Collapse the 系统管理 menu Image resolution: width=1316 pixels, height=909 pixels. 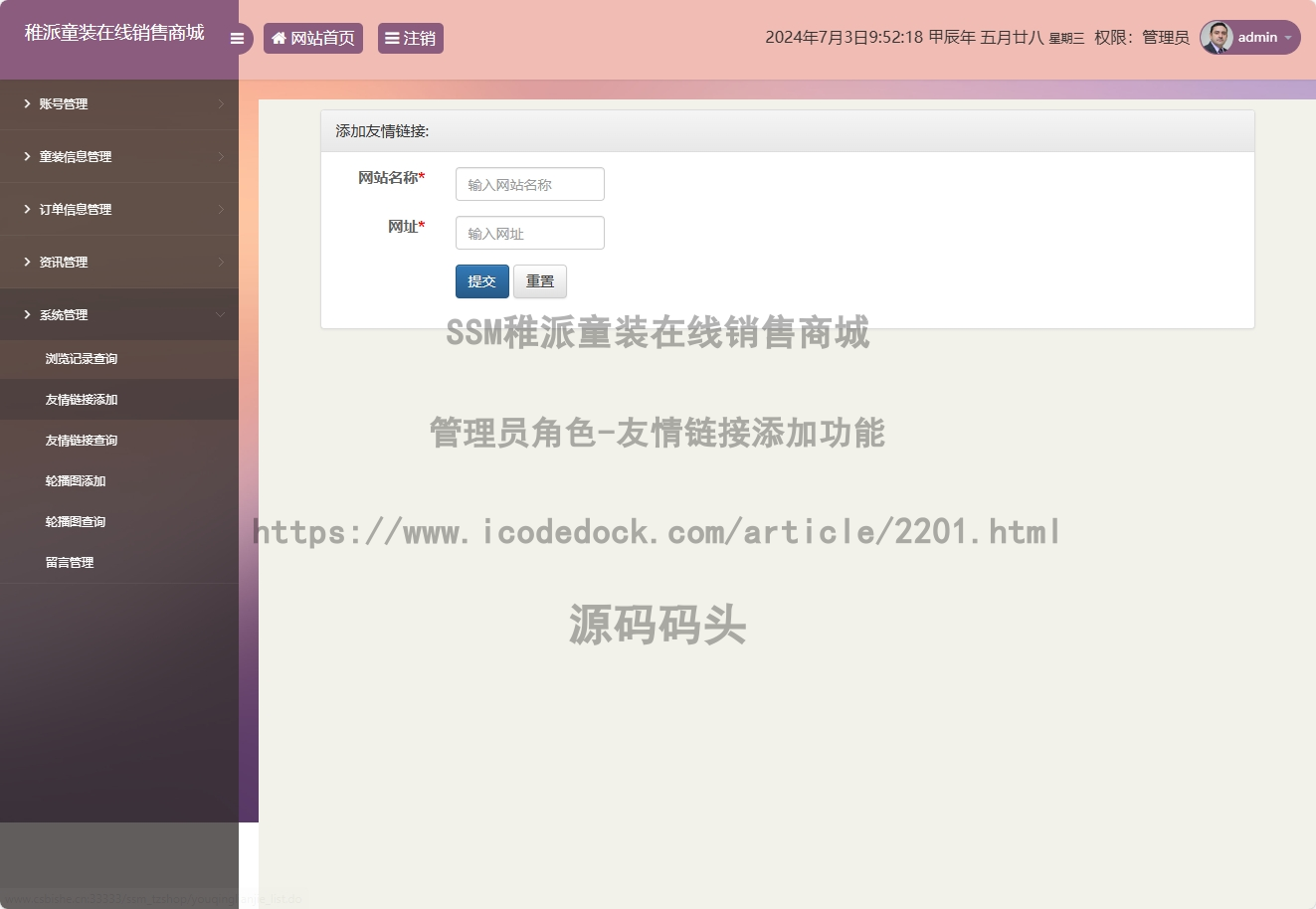[x=119, y=314]
